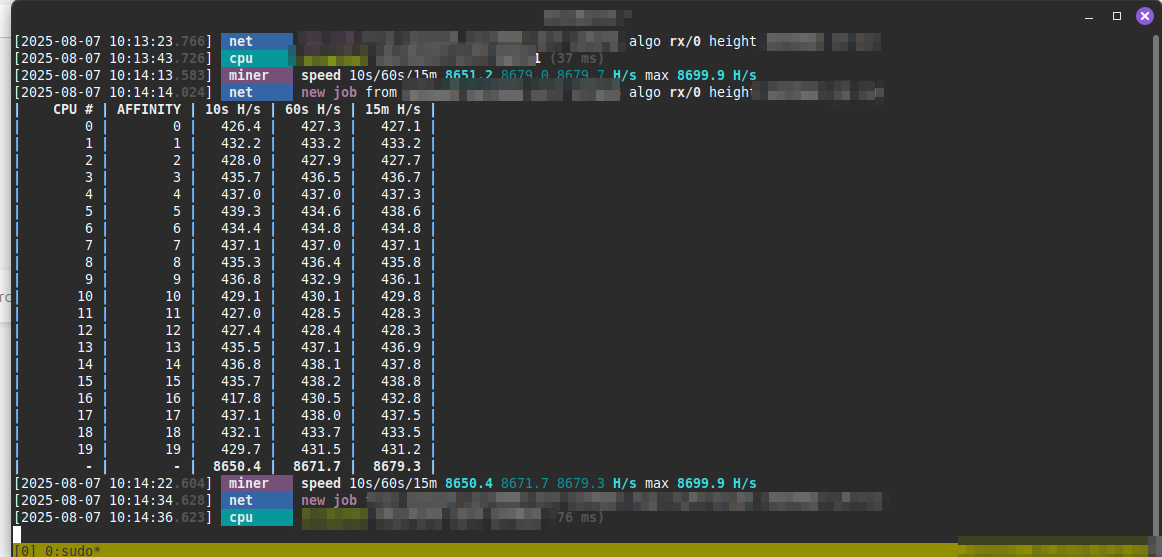1162x557 pixels.
Task: Click the 15m value 438.6 for CPU 5
Action: click(401, 212)
